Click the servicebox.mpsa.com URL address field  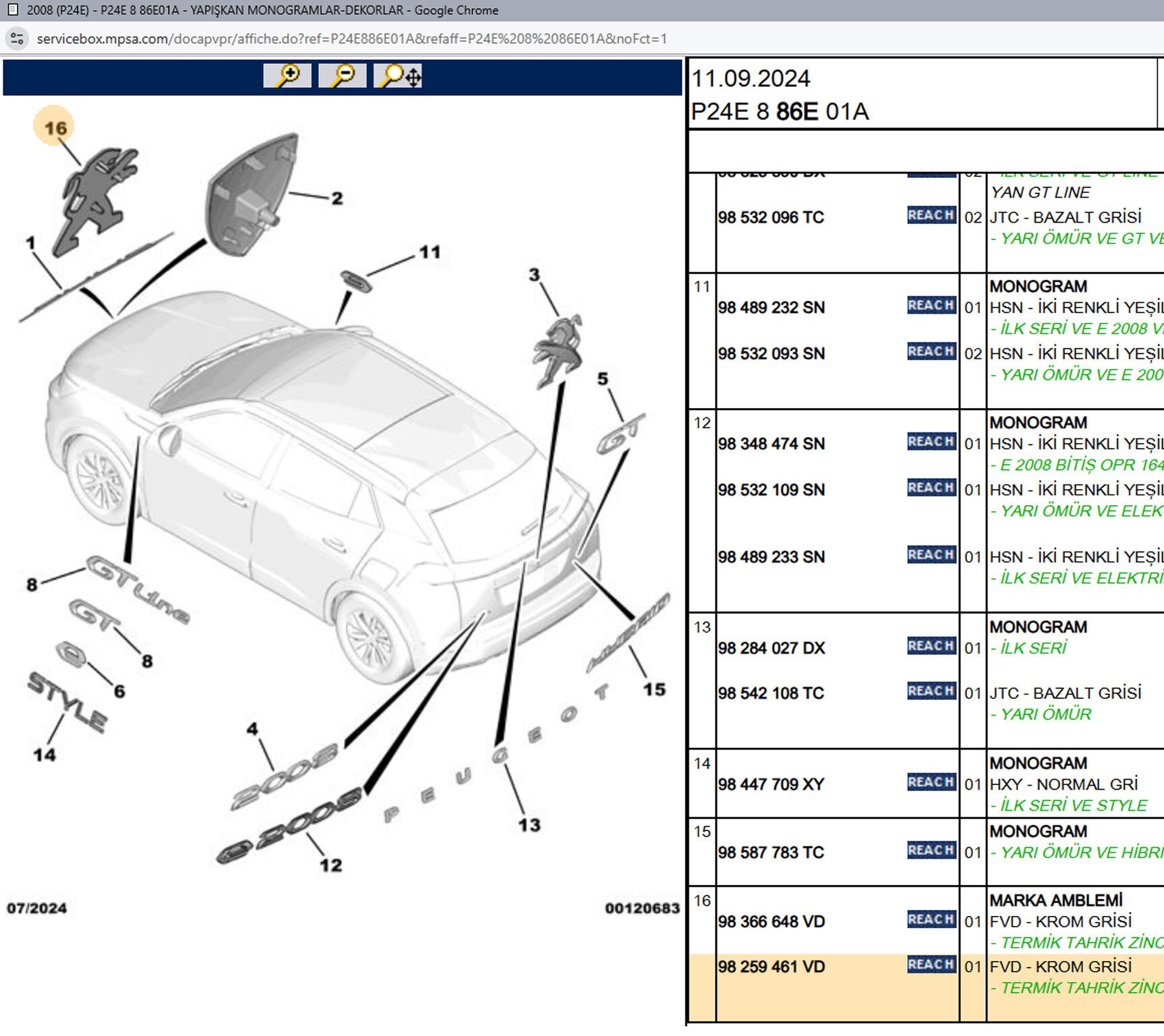[351, 39]
